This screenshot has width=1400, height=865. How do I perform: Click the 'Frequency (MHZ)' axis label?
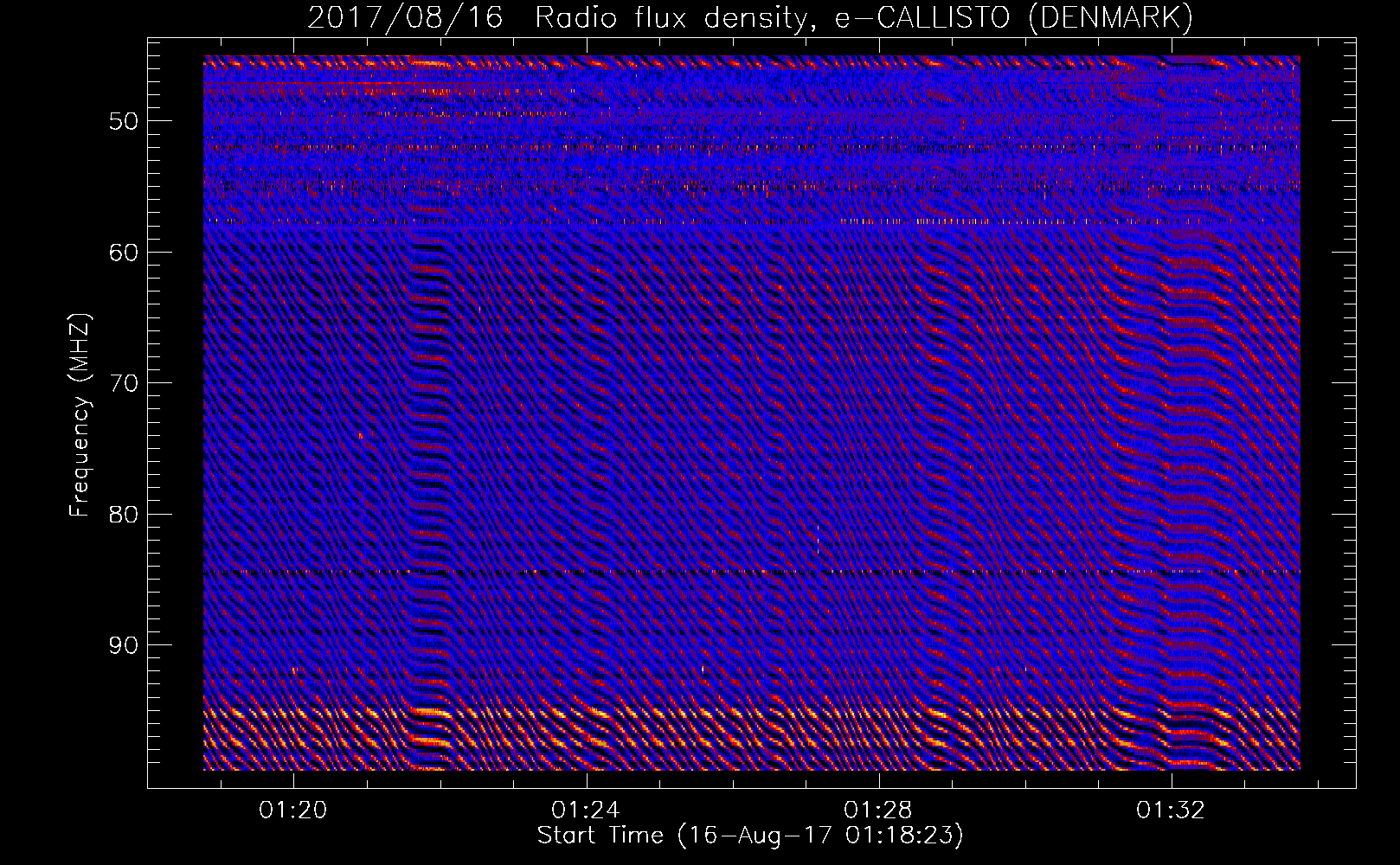click(80, 415)
